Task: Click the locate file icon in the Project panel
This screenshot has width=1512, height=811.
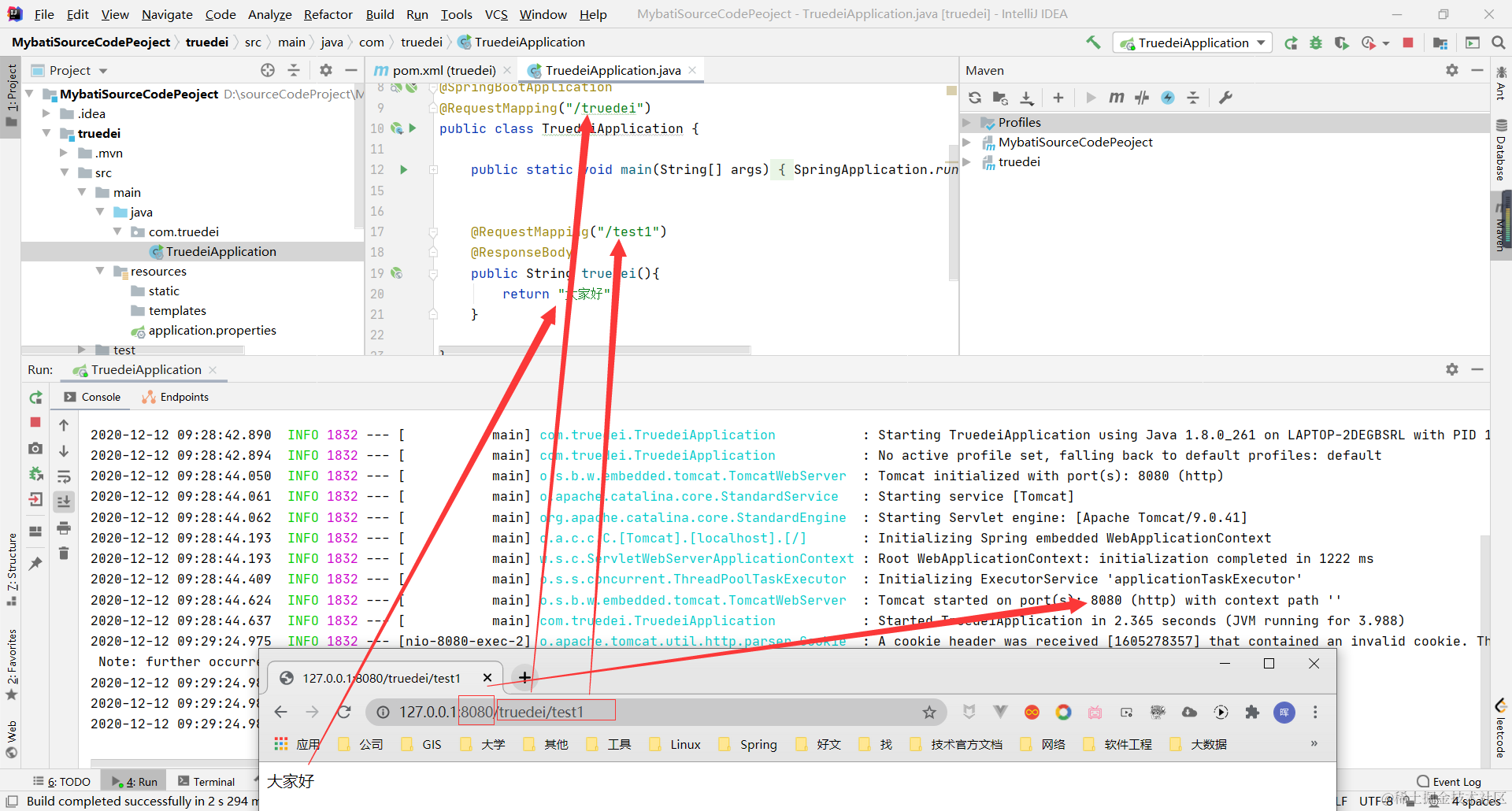Action: pyautogui.click(x=268, y=70)
